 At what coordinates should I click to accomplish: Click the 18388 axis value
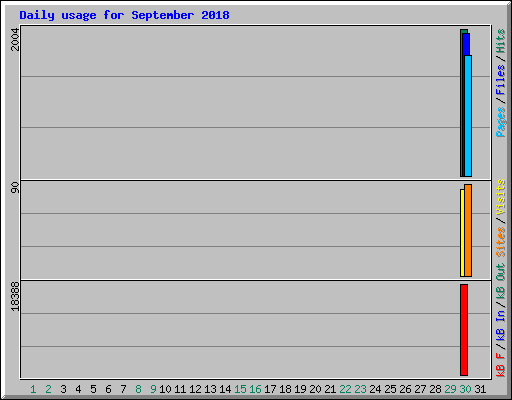click(15, 296)
